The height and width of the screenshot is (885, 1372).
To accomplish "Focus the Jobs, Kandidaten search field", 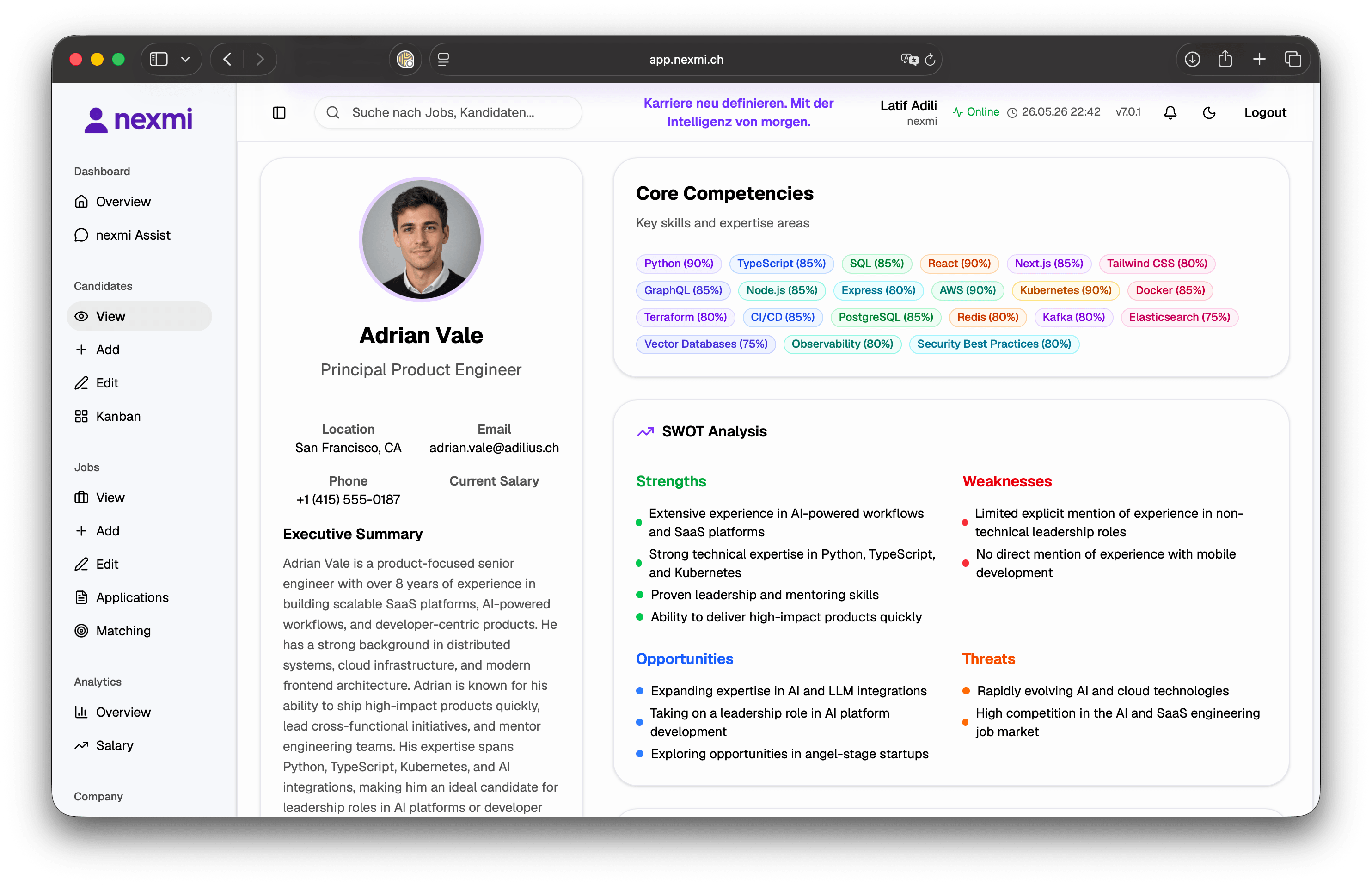I will tap(448, 113).
